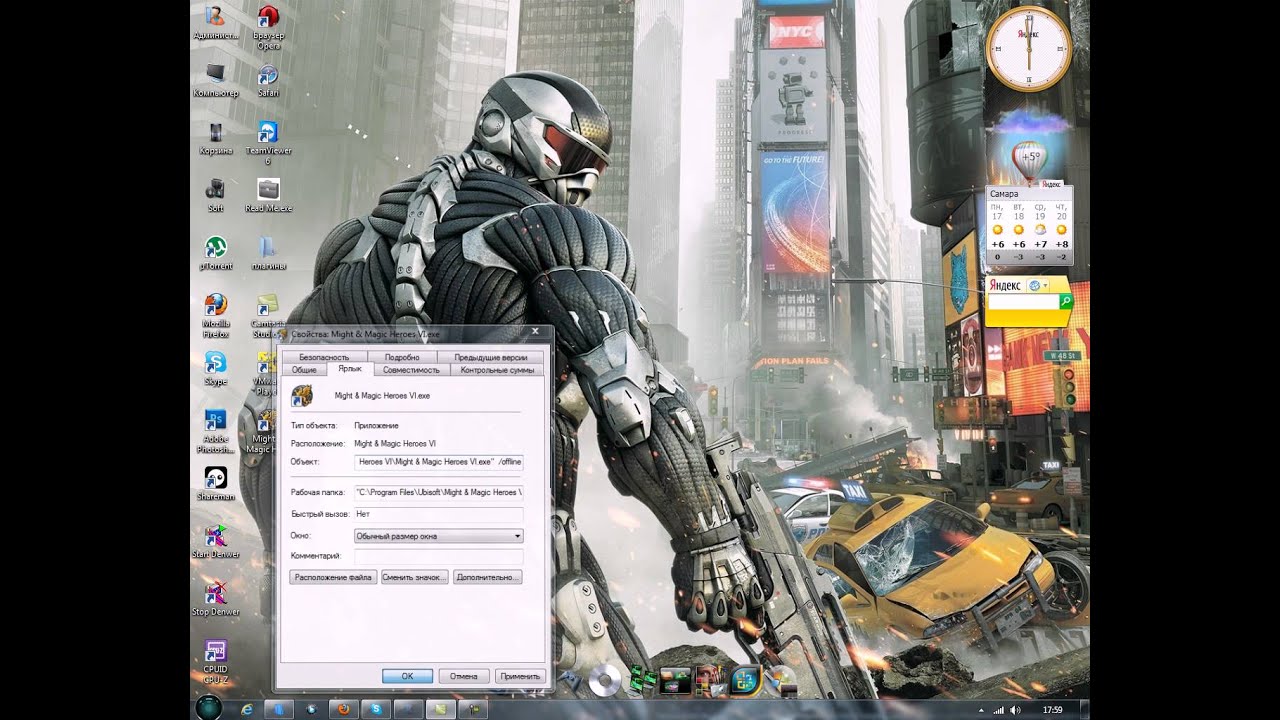1280x720 pixels.
Task: Click the Дополнительно button
Action: point(487,577)
